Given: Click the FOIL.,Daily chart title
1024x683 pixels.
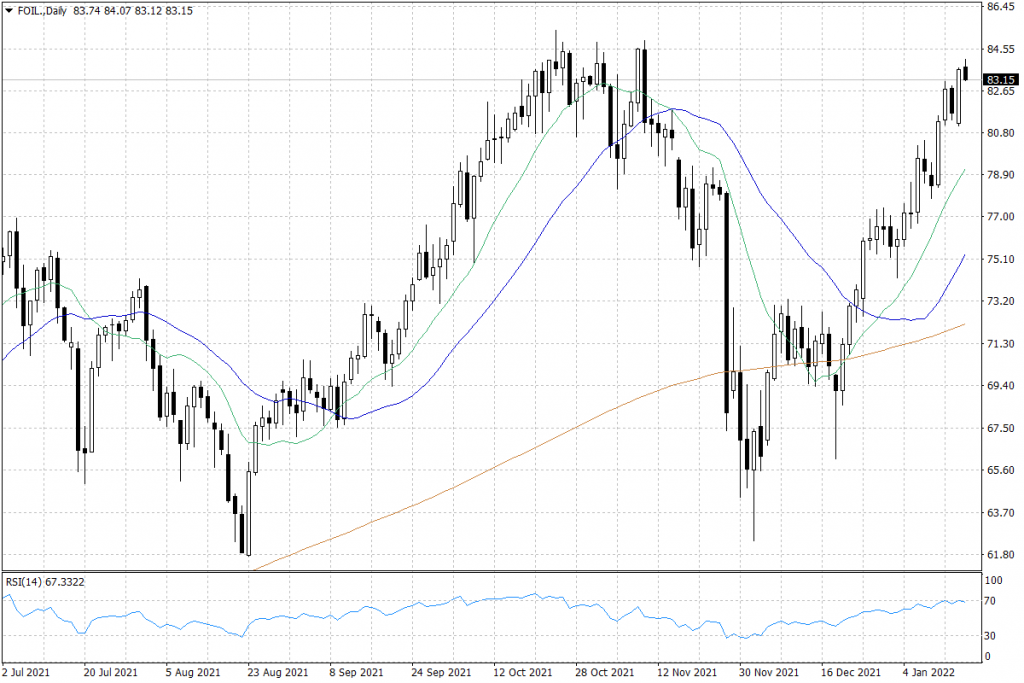Looking at the screenshot, I should click(x=40, y=10).
